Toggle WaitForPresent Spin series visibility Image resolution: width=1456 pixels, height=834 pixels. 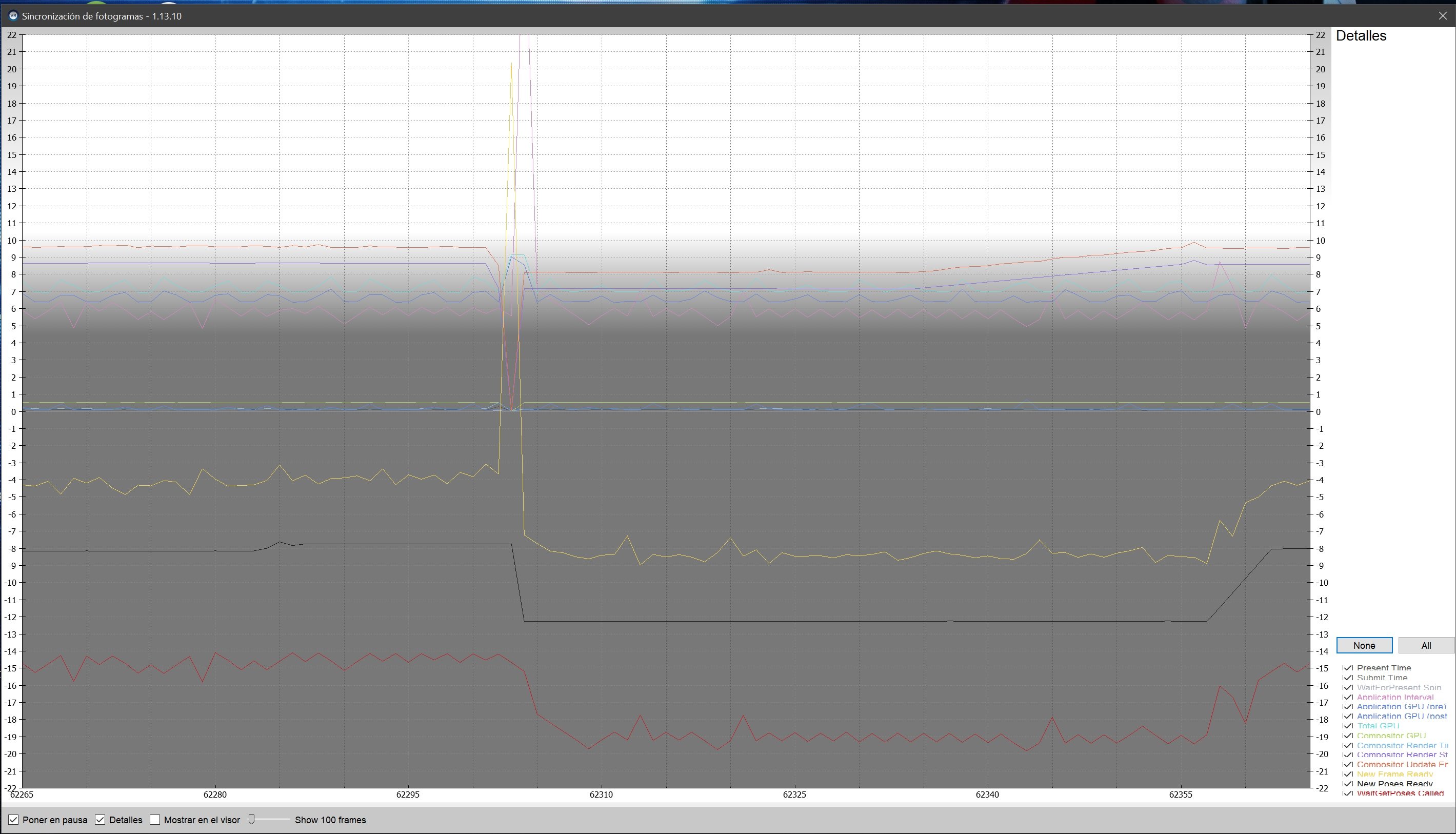[1348, 687]
